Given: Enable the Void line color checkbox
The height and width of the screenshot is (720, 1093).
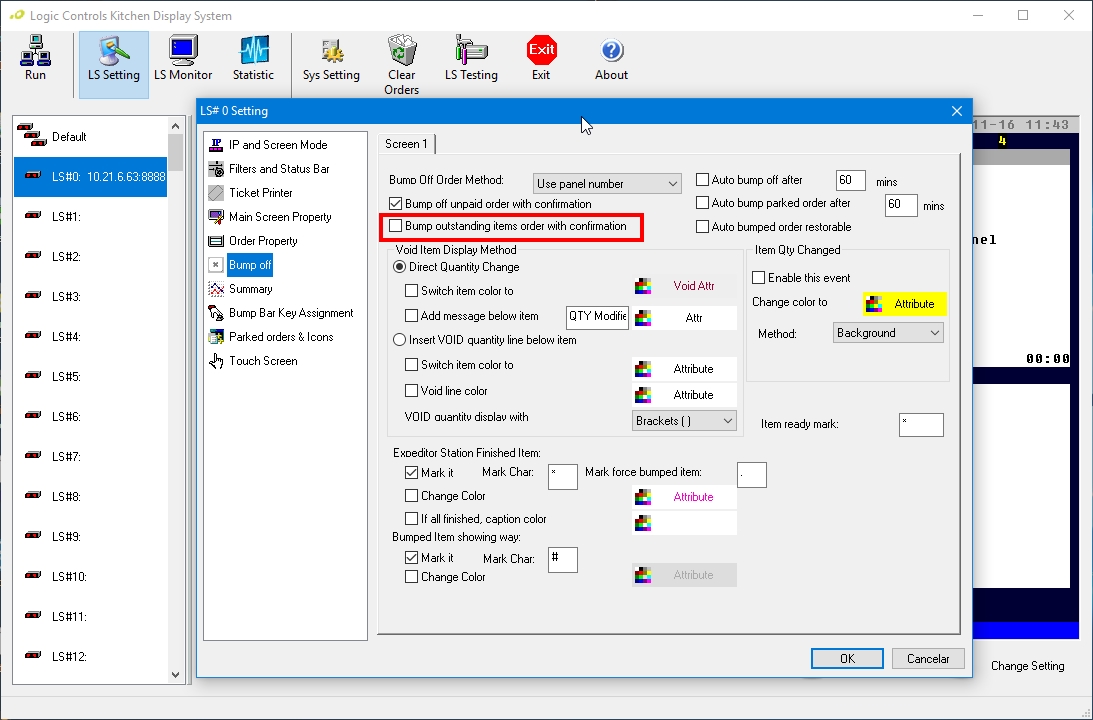Looking at the screenshot, I should click(x=411, y=391).
